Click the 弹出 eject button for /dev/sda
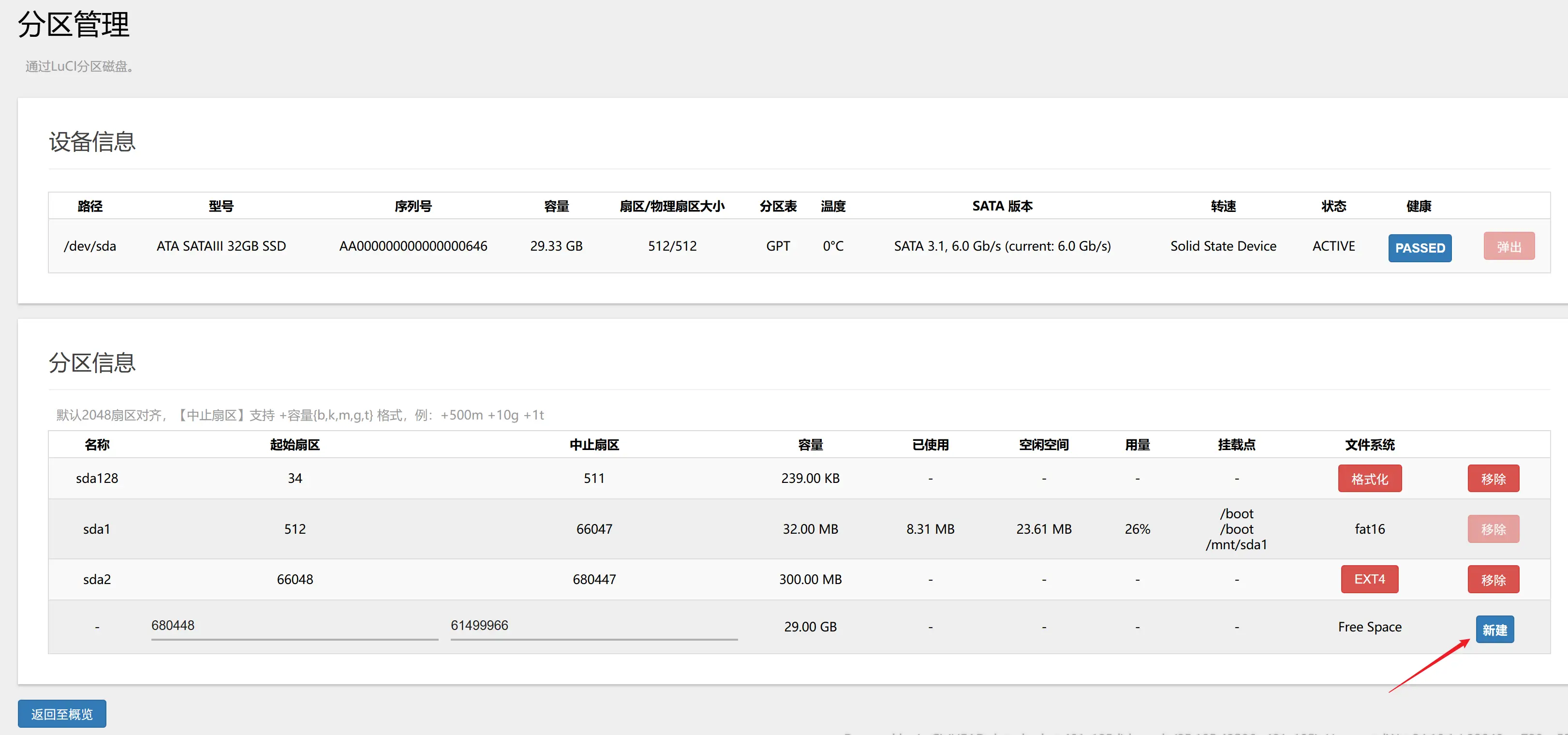 point(1509,247)
